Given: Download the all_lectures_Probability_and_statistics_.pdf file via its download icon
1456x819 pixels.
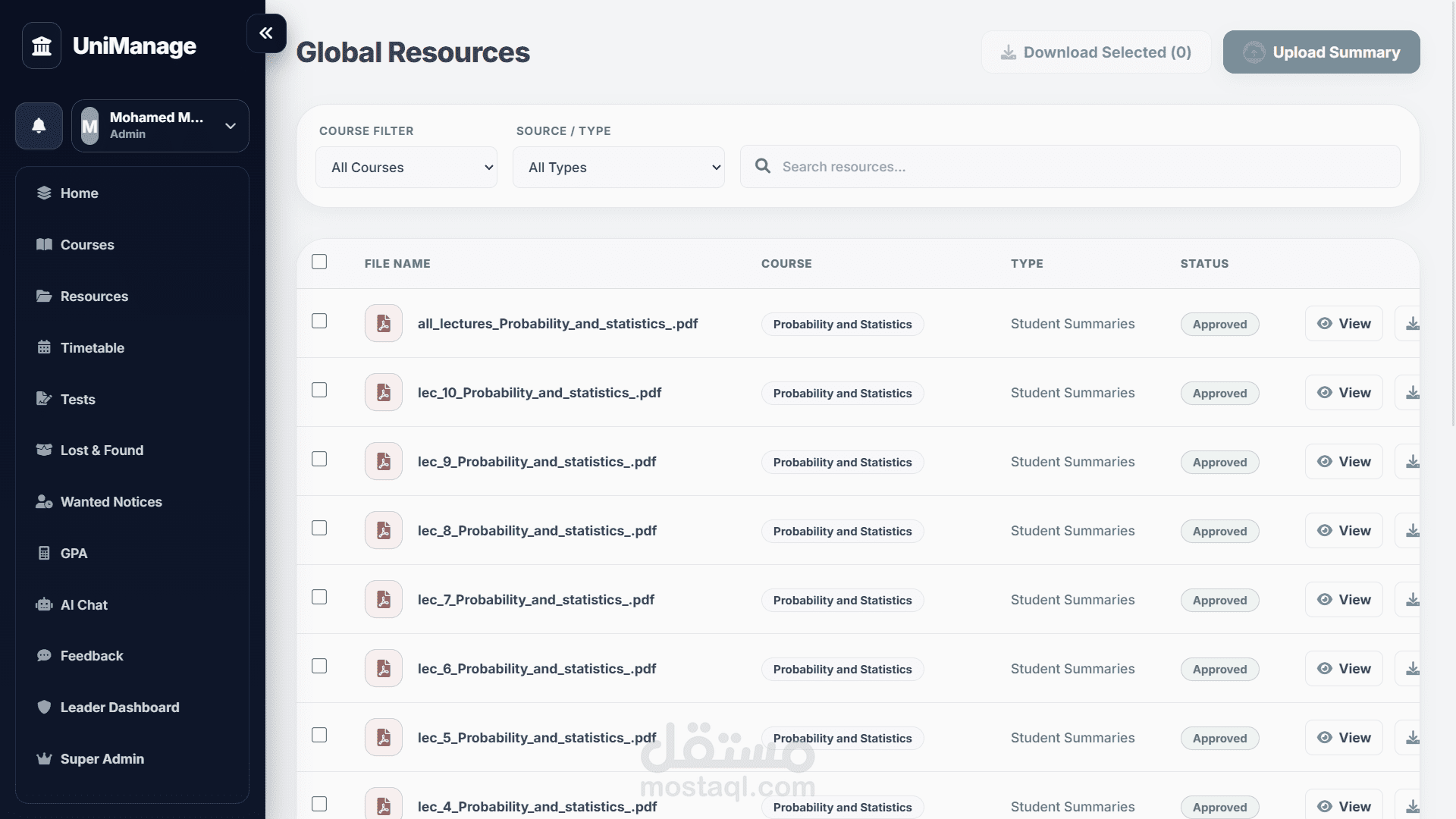Looking at the screenshot, I should (x=1412, y=324).
